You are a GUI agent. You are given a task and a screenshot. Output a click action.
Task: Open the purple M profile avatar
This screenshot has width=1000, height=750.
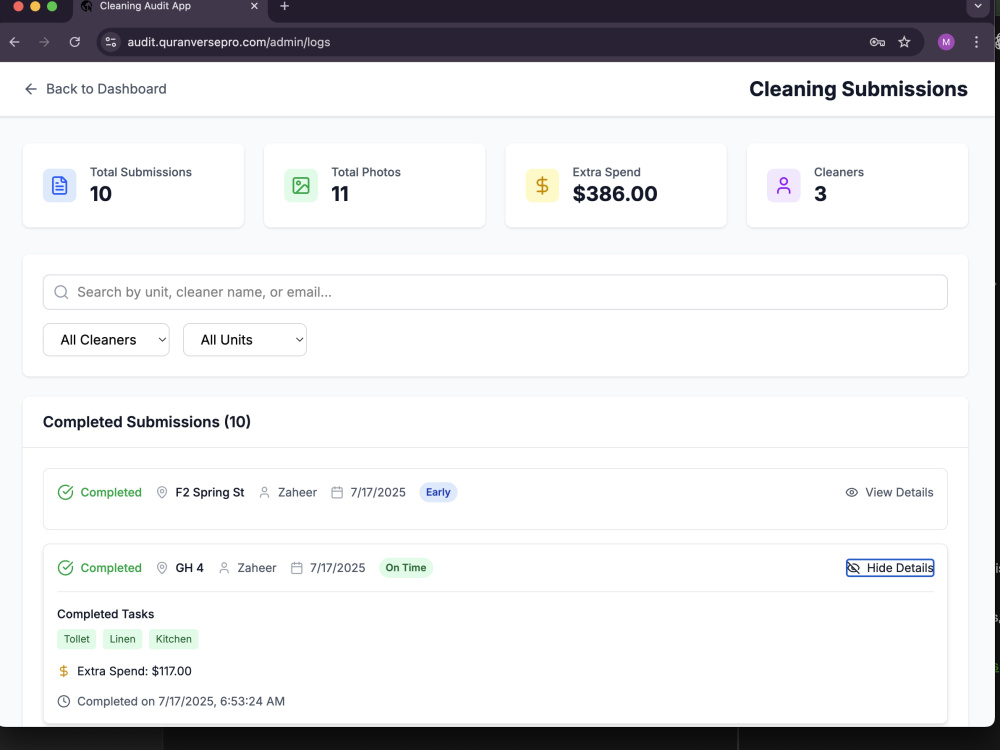(x=946, y=42)
